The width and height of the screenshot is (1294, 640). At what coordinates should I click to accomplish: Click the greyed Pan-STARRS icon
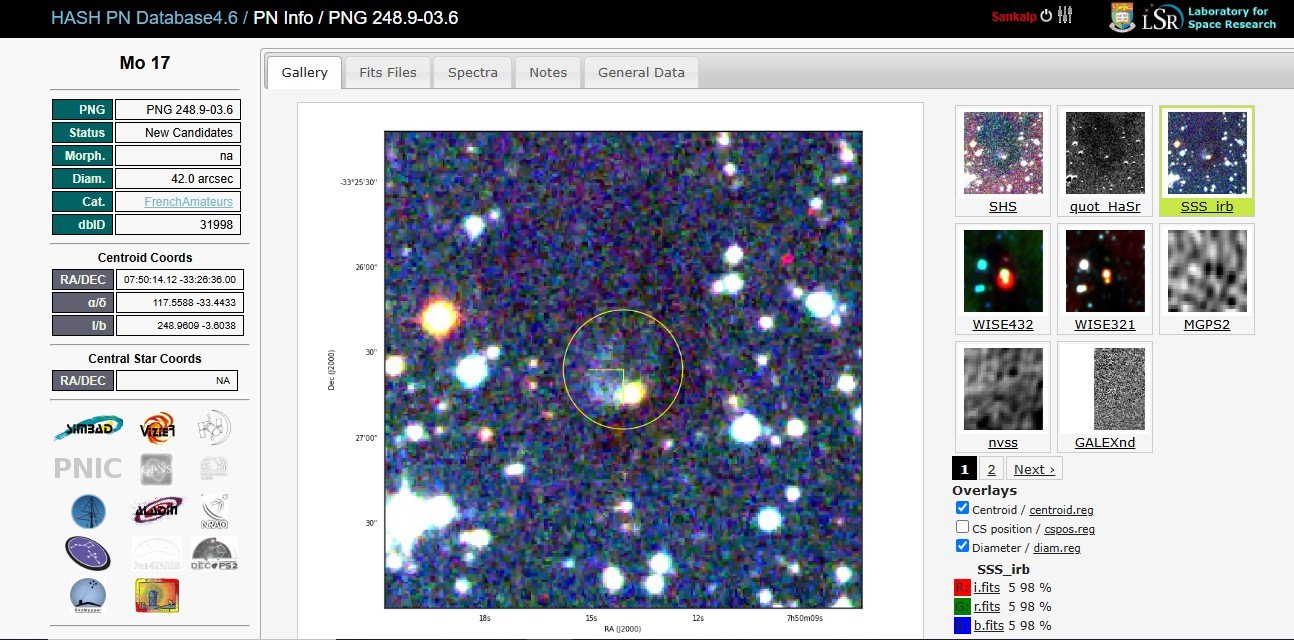pyautogui.click(x=157, y=553)
